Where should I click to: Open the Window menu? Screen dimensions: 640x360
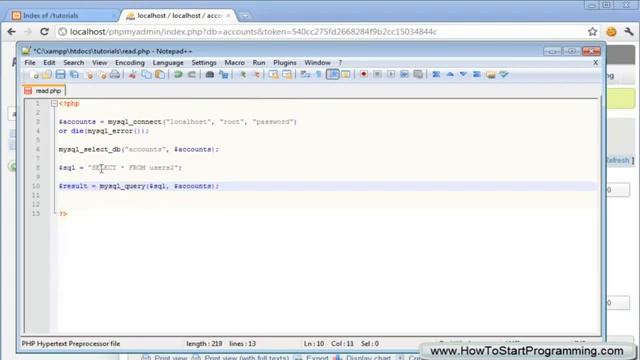point(317,63)
